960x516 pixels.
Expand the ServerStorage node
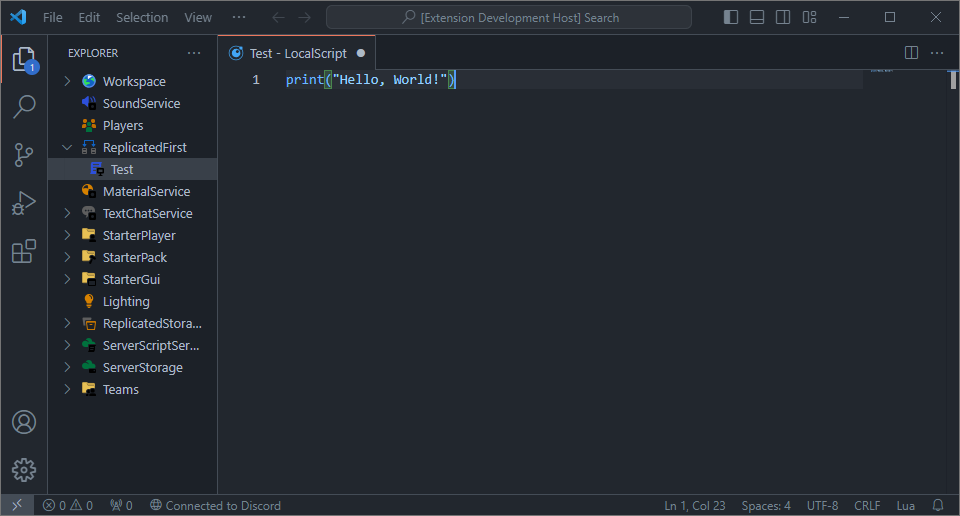pyautogui.click(x=67, y=367)
